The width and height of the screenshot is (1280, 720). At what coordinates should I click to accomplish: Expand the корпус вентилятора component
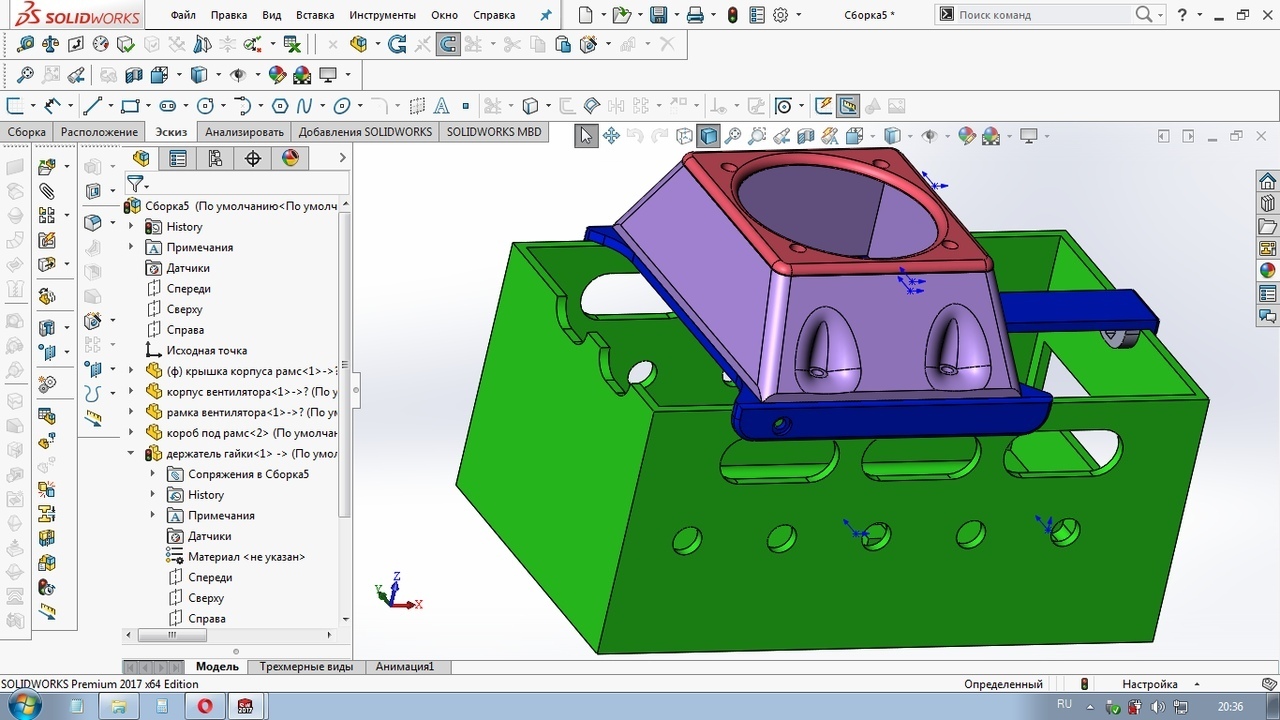(131, 392)
